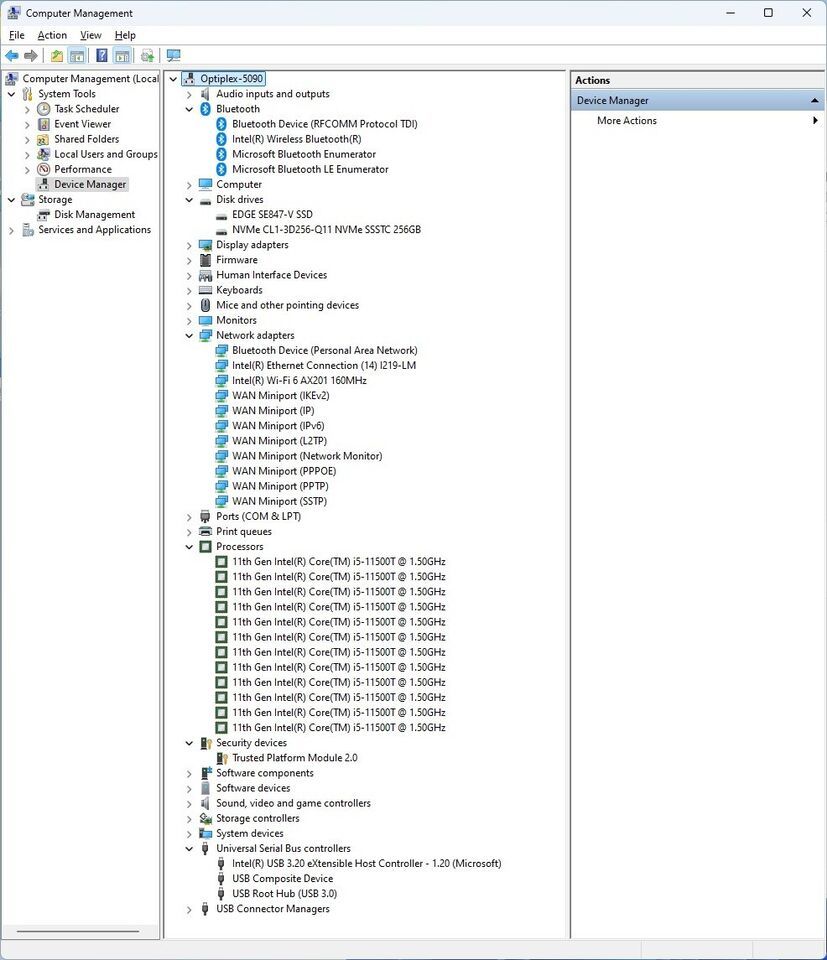Select Intel(R) Ethernet Connection (14) I219-LM
Screen dimensions: 827x960
324,366
